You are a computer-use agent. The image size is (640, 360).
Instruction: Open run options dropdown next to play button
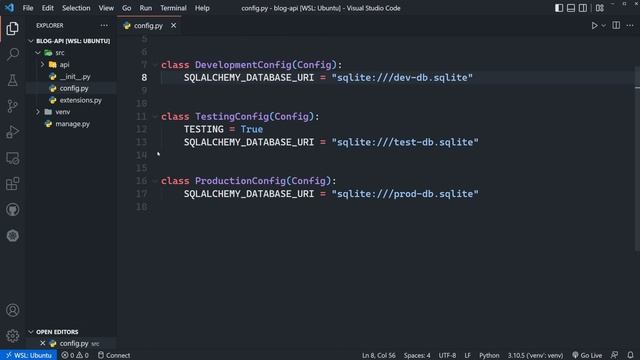pos(604,25)
